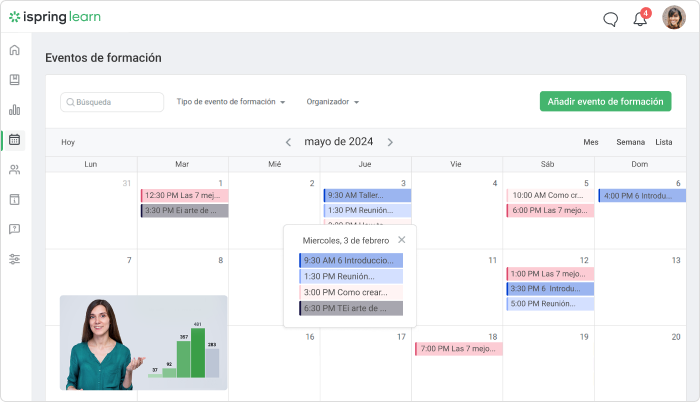Switch to Mes view
The image size is (700, 402).
[x=591, y=142]
